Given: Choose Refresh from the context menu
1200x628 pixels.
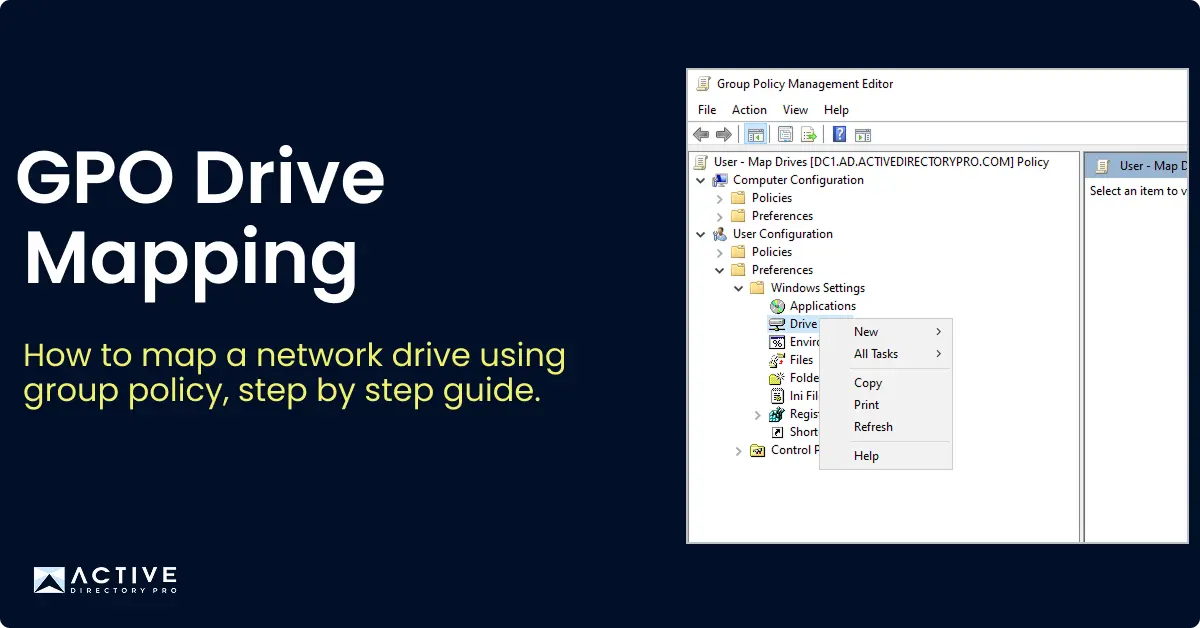Looking at the screenshot, I should point(886,427).
